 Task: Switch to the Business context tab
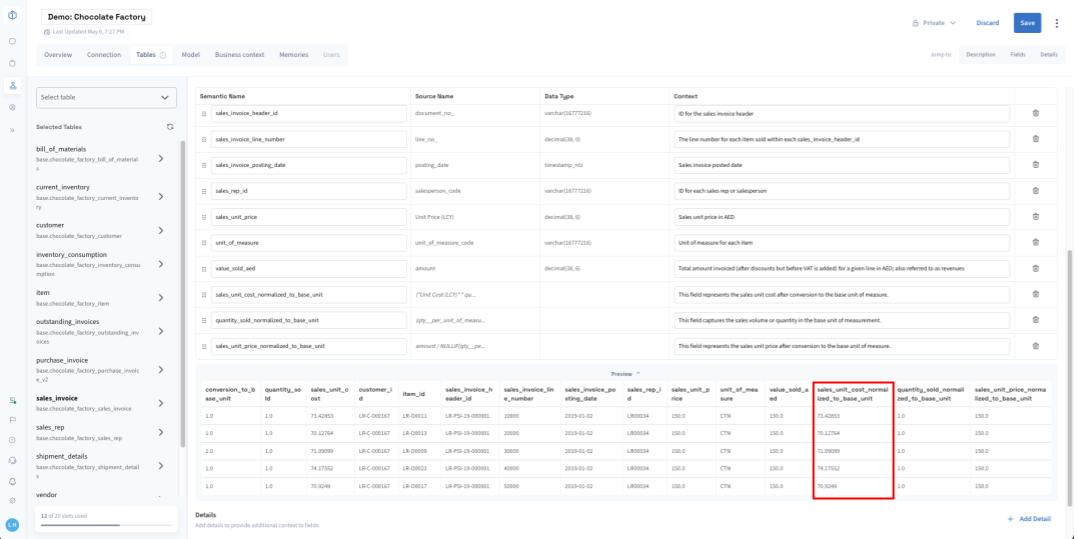tap(238, 55)
